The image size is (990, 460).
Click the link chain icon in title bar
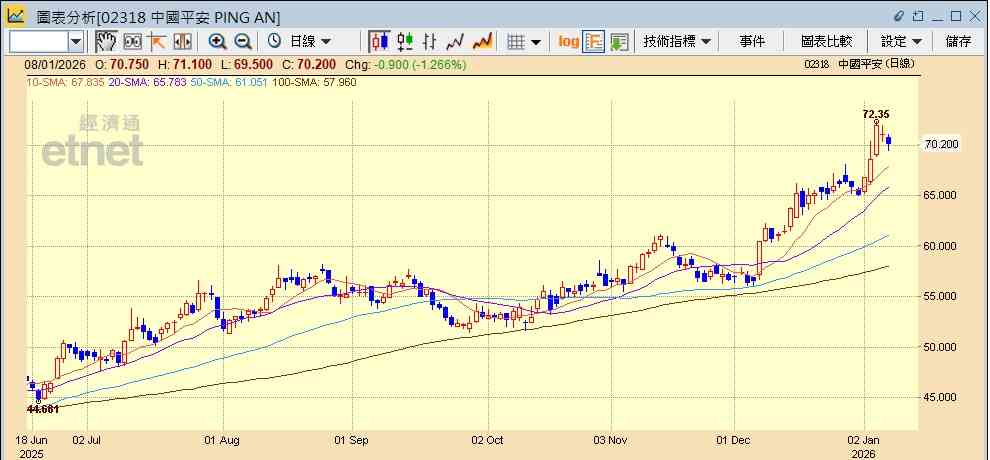pos(900,15)
